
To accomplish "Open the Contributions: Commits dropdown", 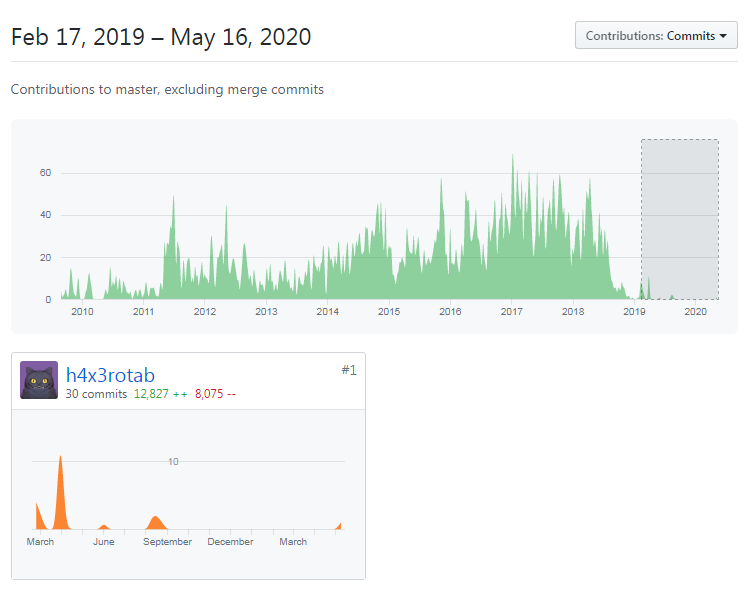I will point(656,36).
